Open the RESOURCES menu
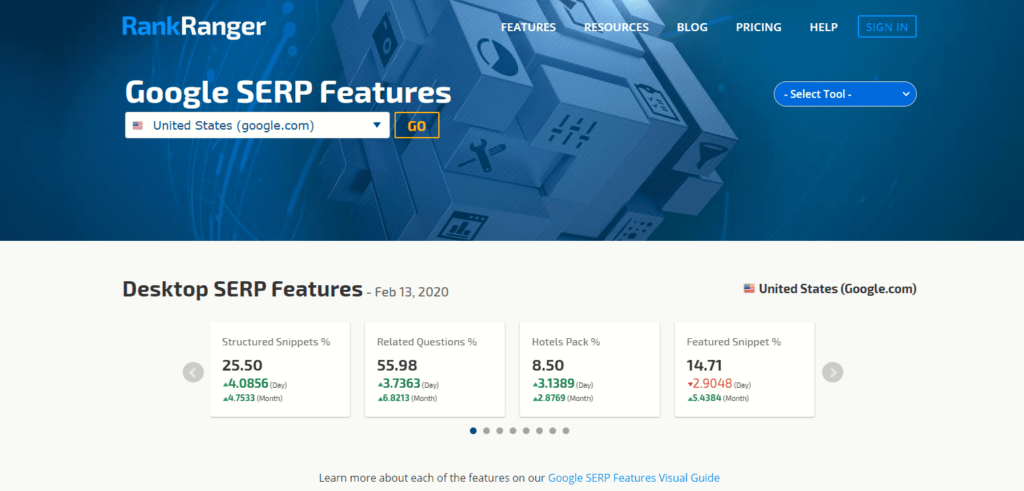 pyautogui.click(x=616, y=27)
